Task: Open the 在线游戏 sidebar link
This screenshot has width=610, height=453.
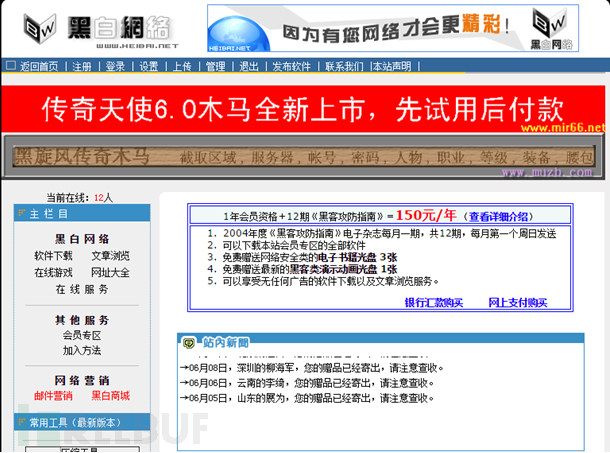Action: pyautogui.click(x=53, y=272)
